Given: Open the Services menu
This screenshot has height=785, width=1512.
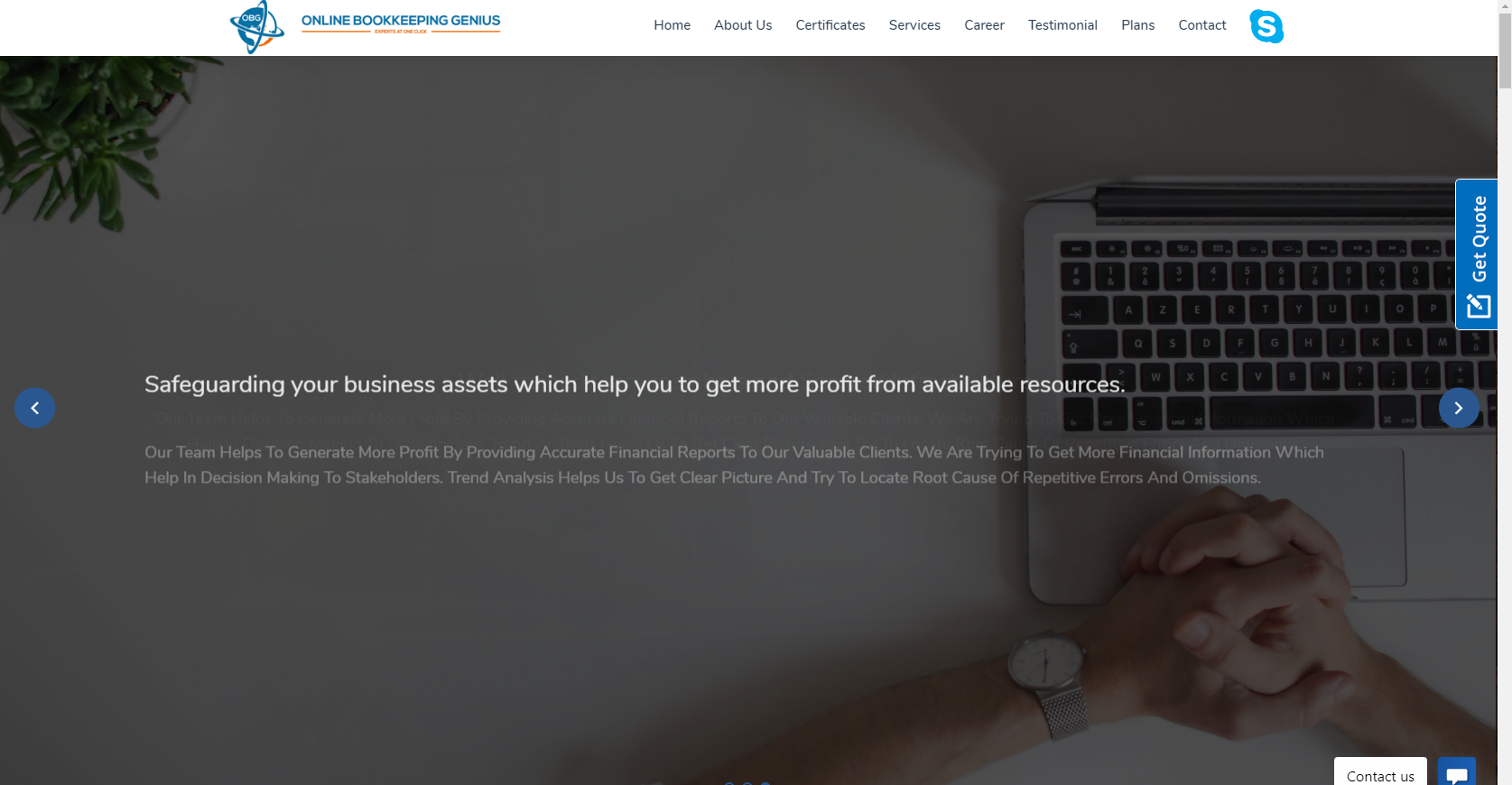Looking at the screenshot, I should coord(914,25).
